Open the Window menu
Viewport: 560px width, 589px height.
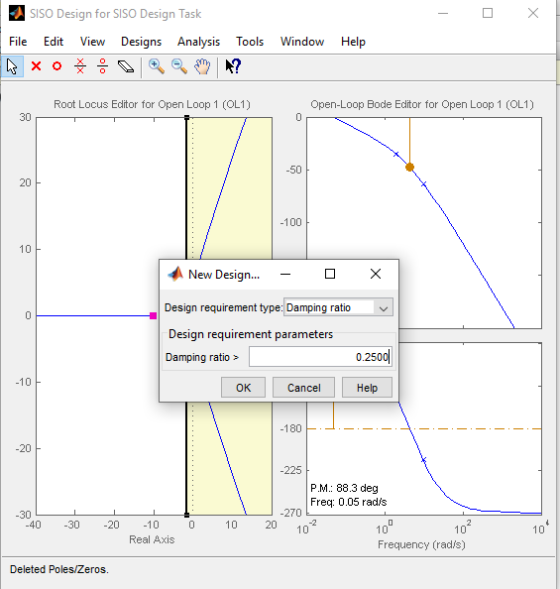tap(302, 42)
